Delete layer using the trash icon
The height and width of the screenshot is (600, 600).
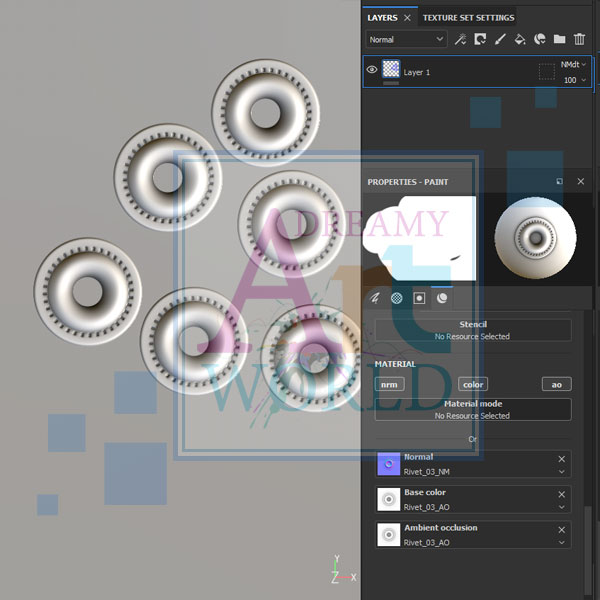click(x=580, y=40)
